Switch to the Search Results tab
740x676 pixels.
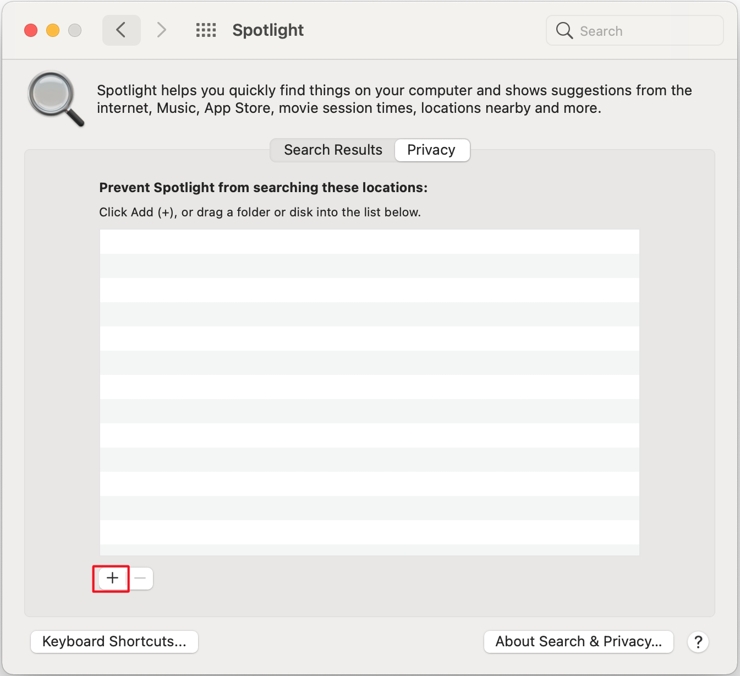(x=333, y=150)
